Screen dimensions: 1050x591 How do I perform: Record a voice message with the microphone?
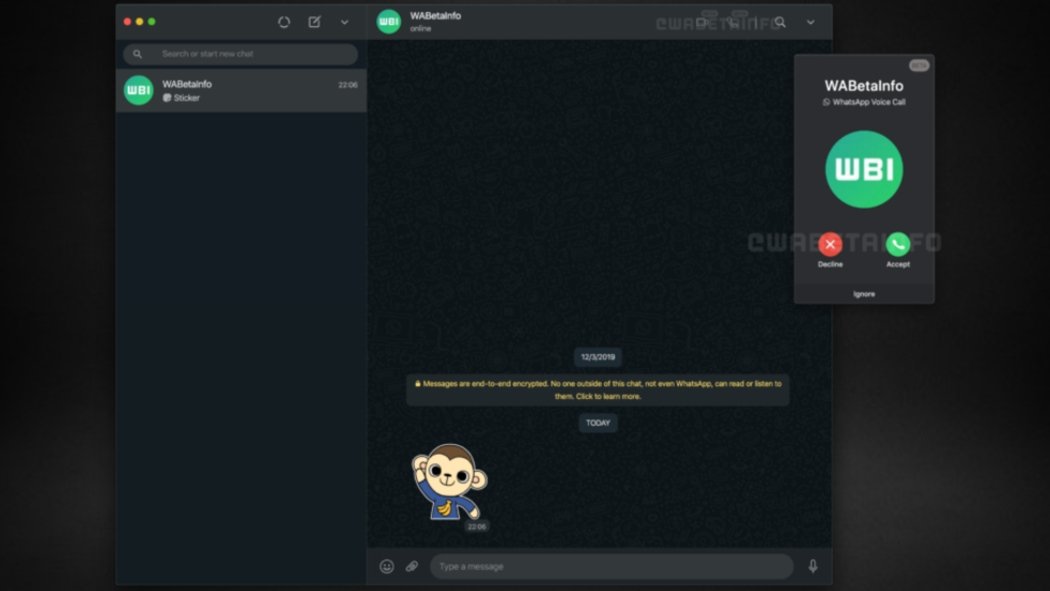click(x=812, y=566)
